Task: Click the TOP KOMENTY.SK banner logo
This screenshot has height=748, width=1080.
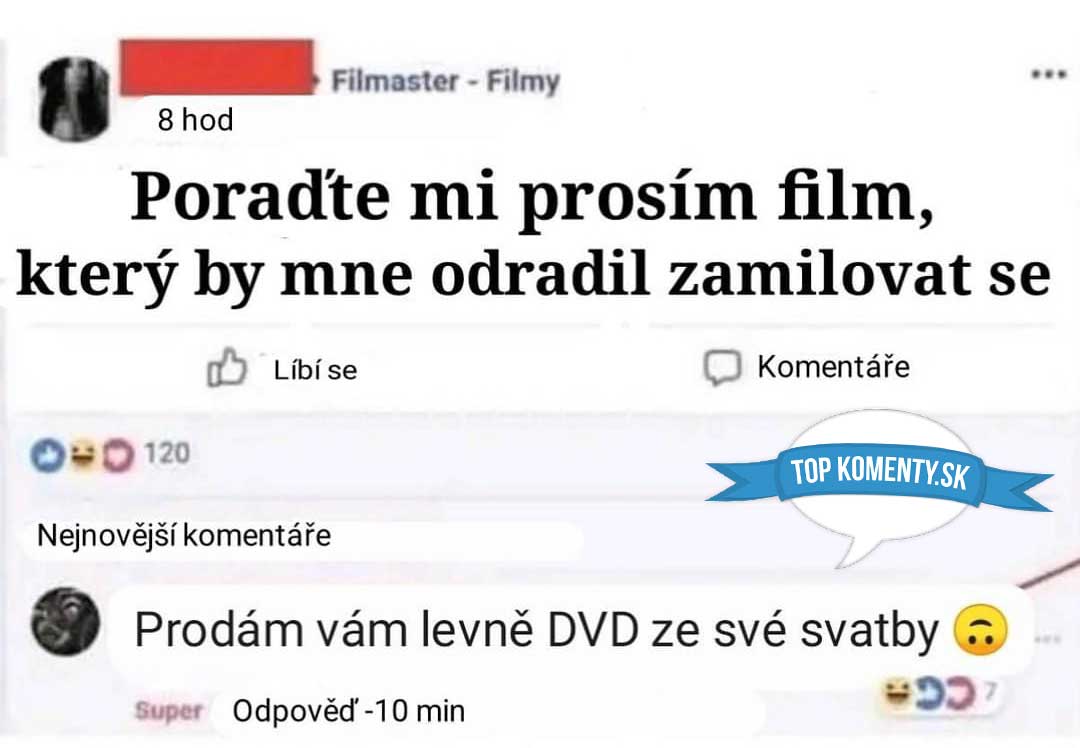Action: tap(880, 473)
